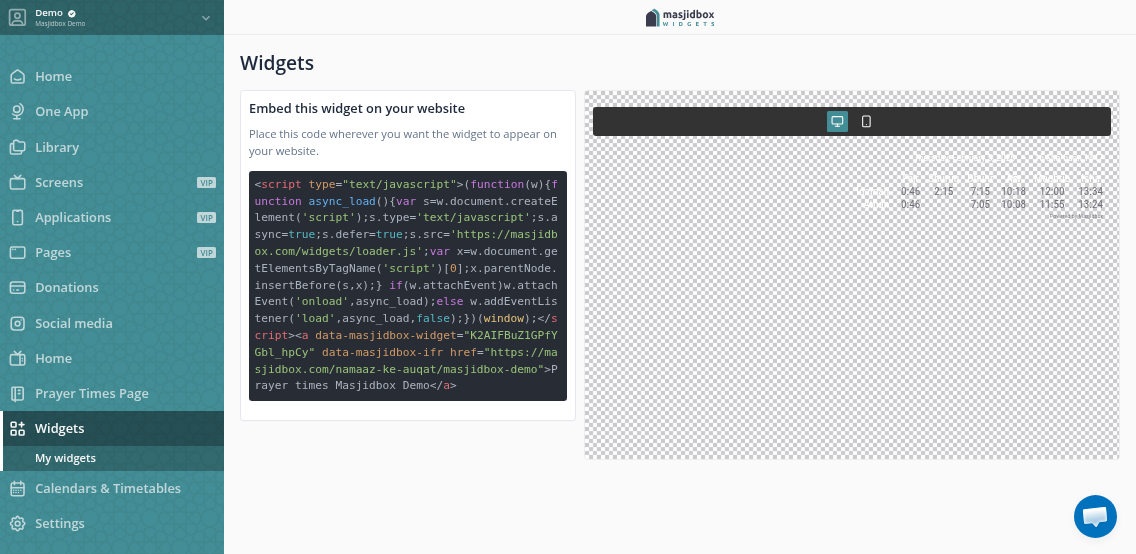Viewport: 1136px width, 554px height.
Task: Click the VIP badge on Pages
Action: pos(206,253)
